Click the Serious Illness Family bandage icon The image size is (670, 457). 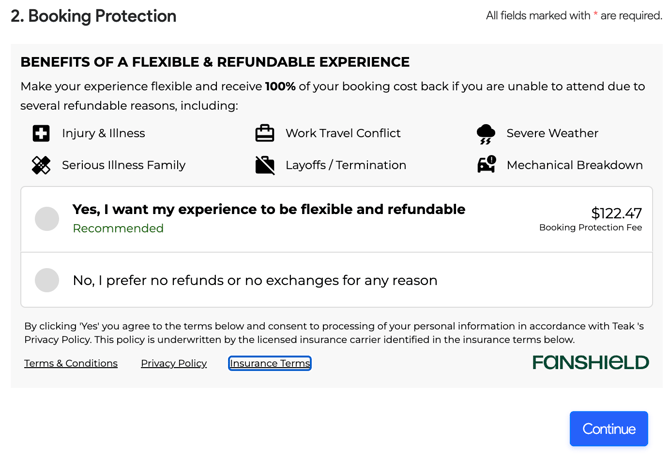41,165
